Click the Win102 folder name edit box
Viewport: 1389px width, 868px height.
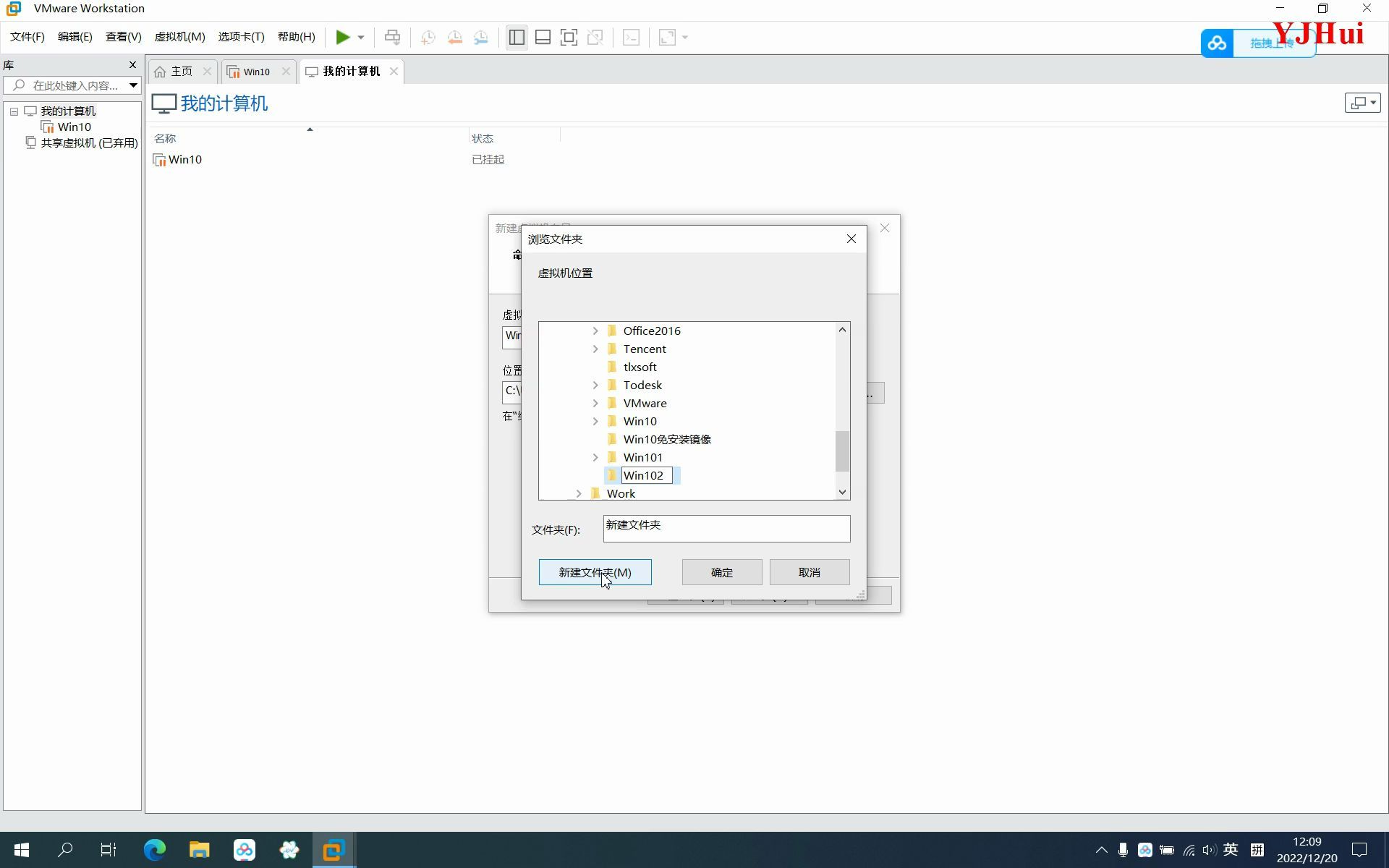click(x=647, y=476)
